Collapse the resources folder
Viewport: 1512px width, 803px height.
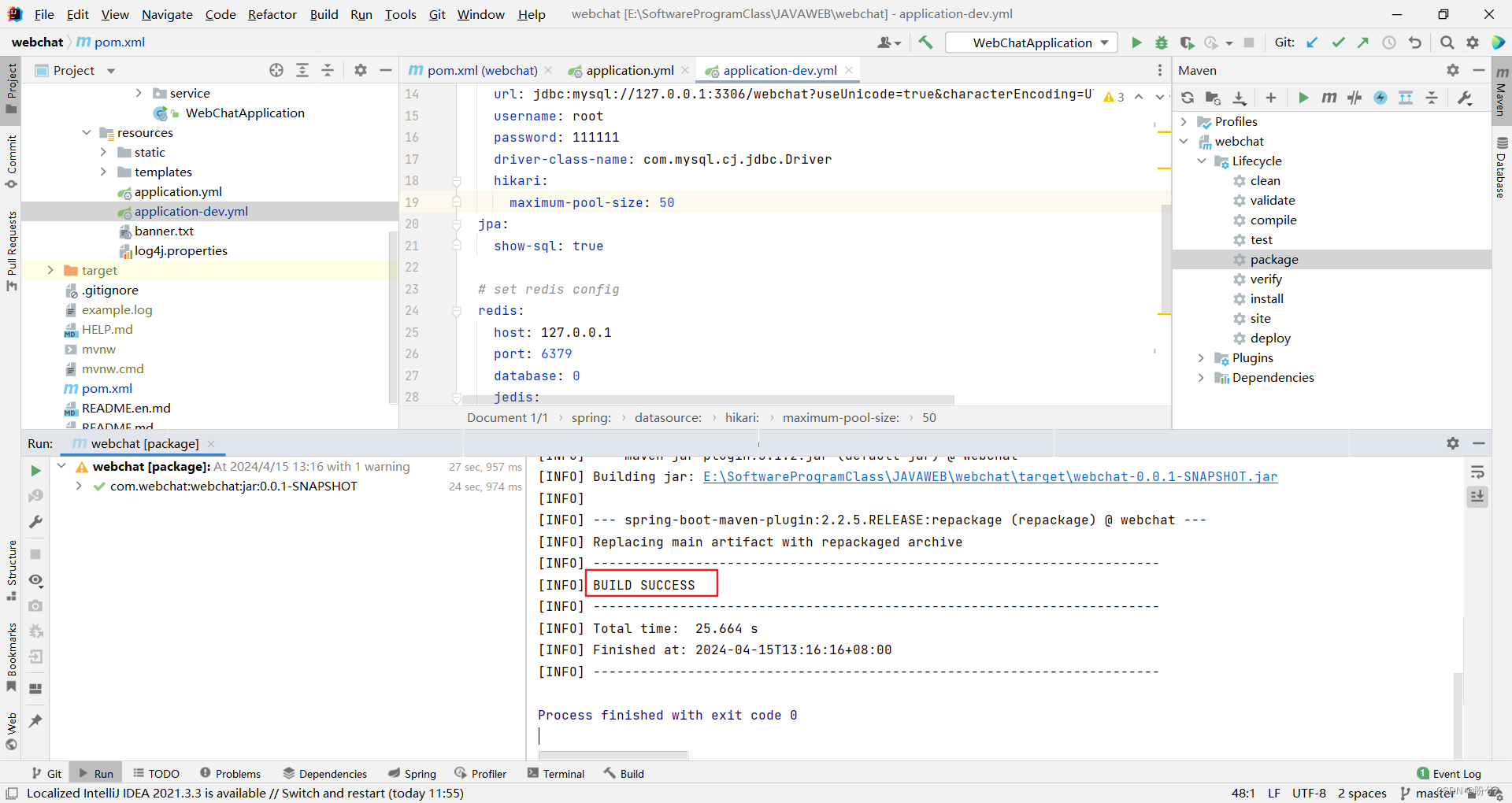[x=87, y=132]
